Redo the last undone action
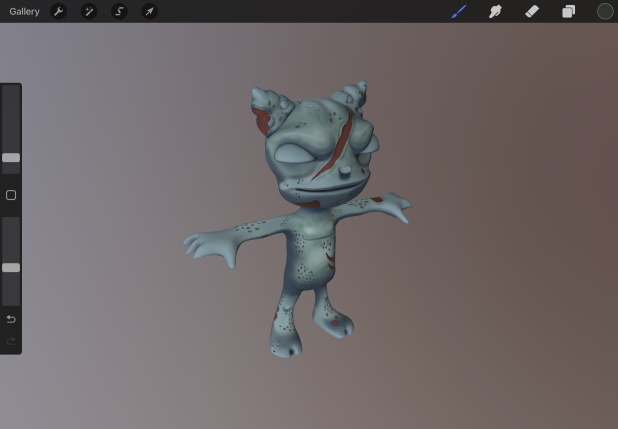Viewport: 618px width, 429px height. pos(11,341)
